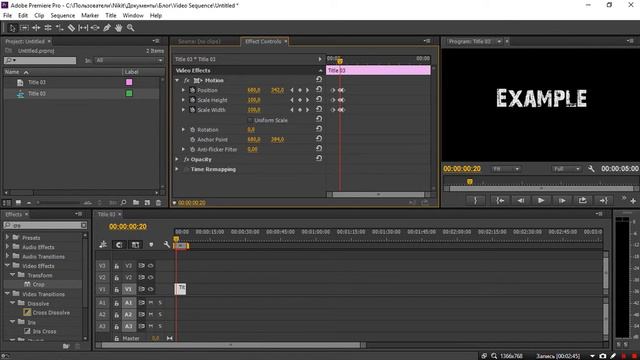Select the Zoom magnifier tool
Screen dimensions: 640x360
pyautogui.click(x=131, y=28)
